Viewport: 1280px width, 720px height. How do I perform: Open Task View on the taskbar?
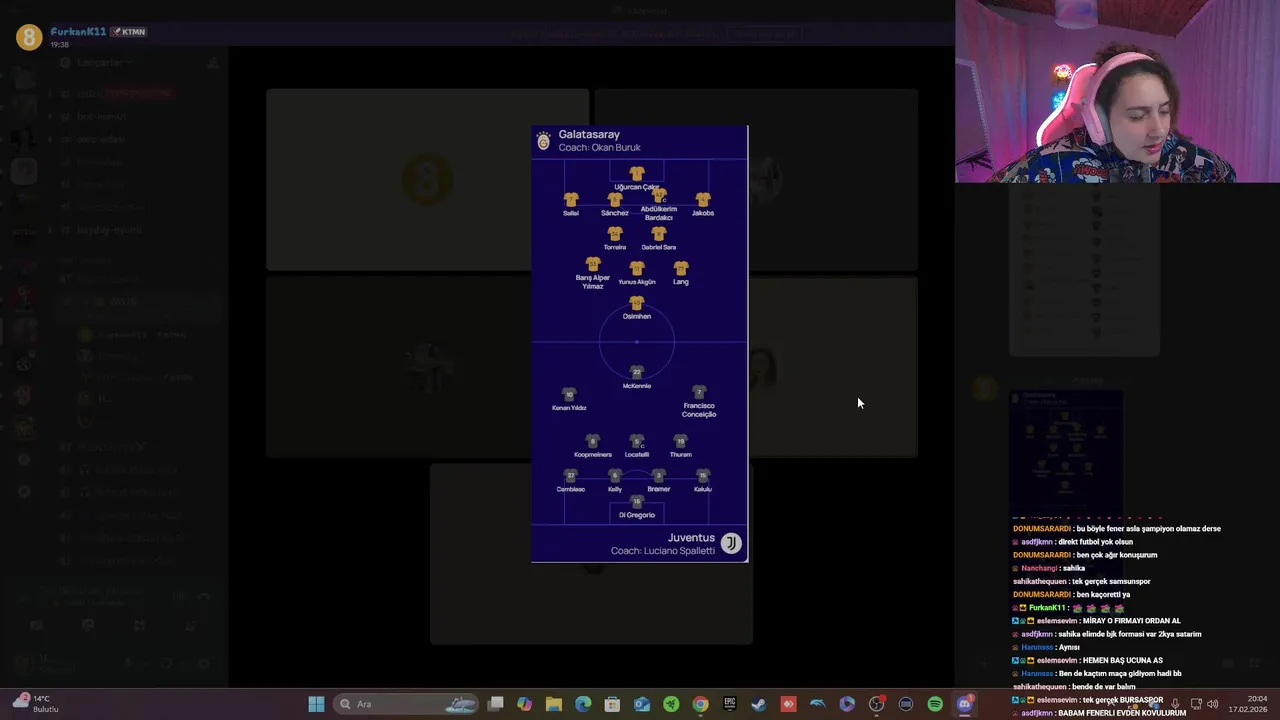point(495,704)
